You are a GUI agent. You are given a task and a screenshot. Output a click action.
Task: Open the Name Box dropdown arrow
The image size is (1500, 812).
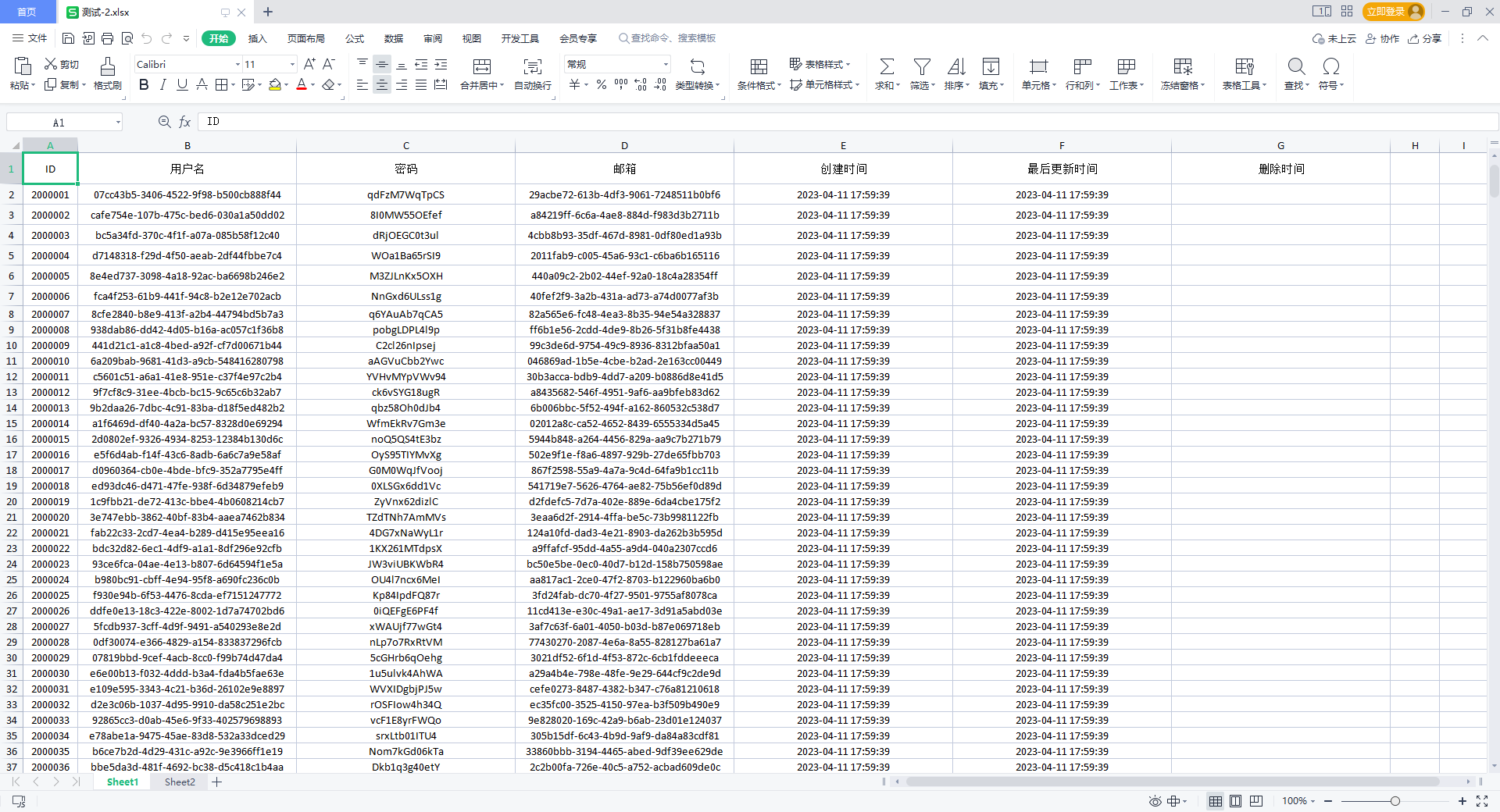coord(118,122)
